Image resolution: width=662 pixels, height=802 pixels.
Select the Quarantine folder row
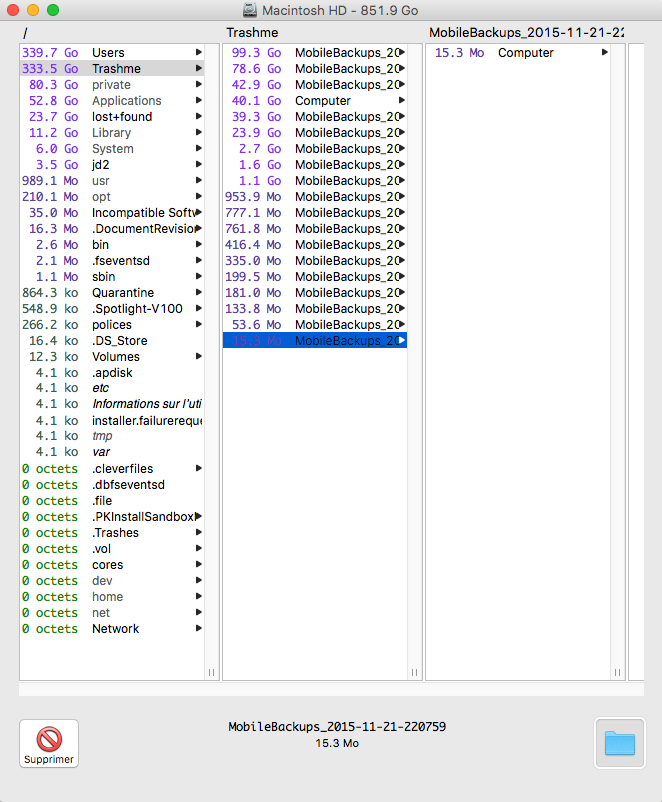(x=112, y=293)
